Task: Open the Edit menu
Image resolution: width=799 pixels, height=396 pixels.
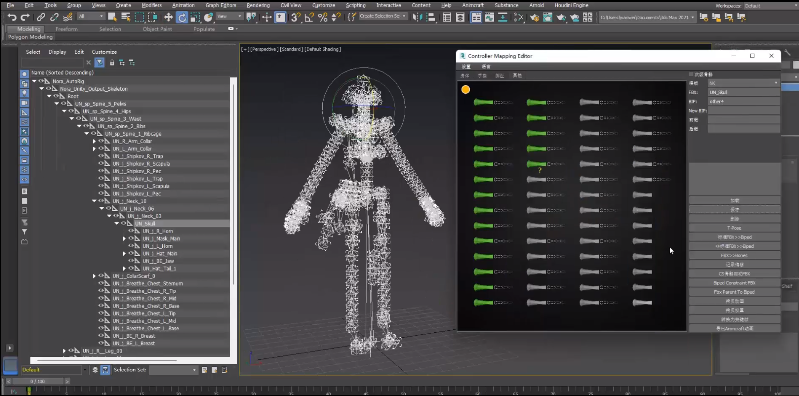Action: point(29,5)
